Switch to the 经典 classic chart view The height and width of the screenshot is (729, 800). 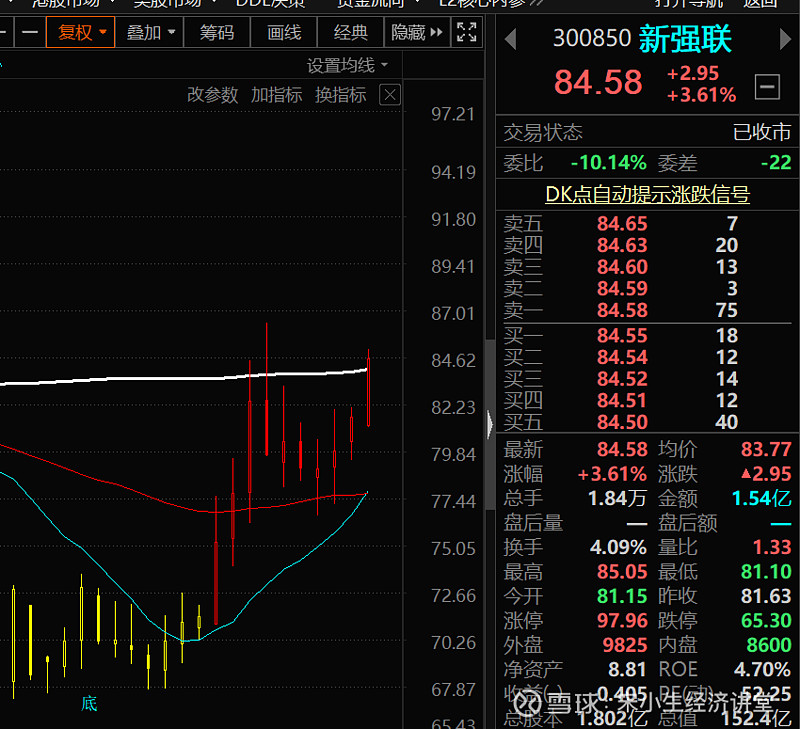[349, 32]
